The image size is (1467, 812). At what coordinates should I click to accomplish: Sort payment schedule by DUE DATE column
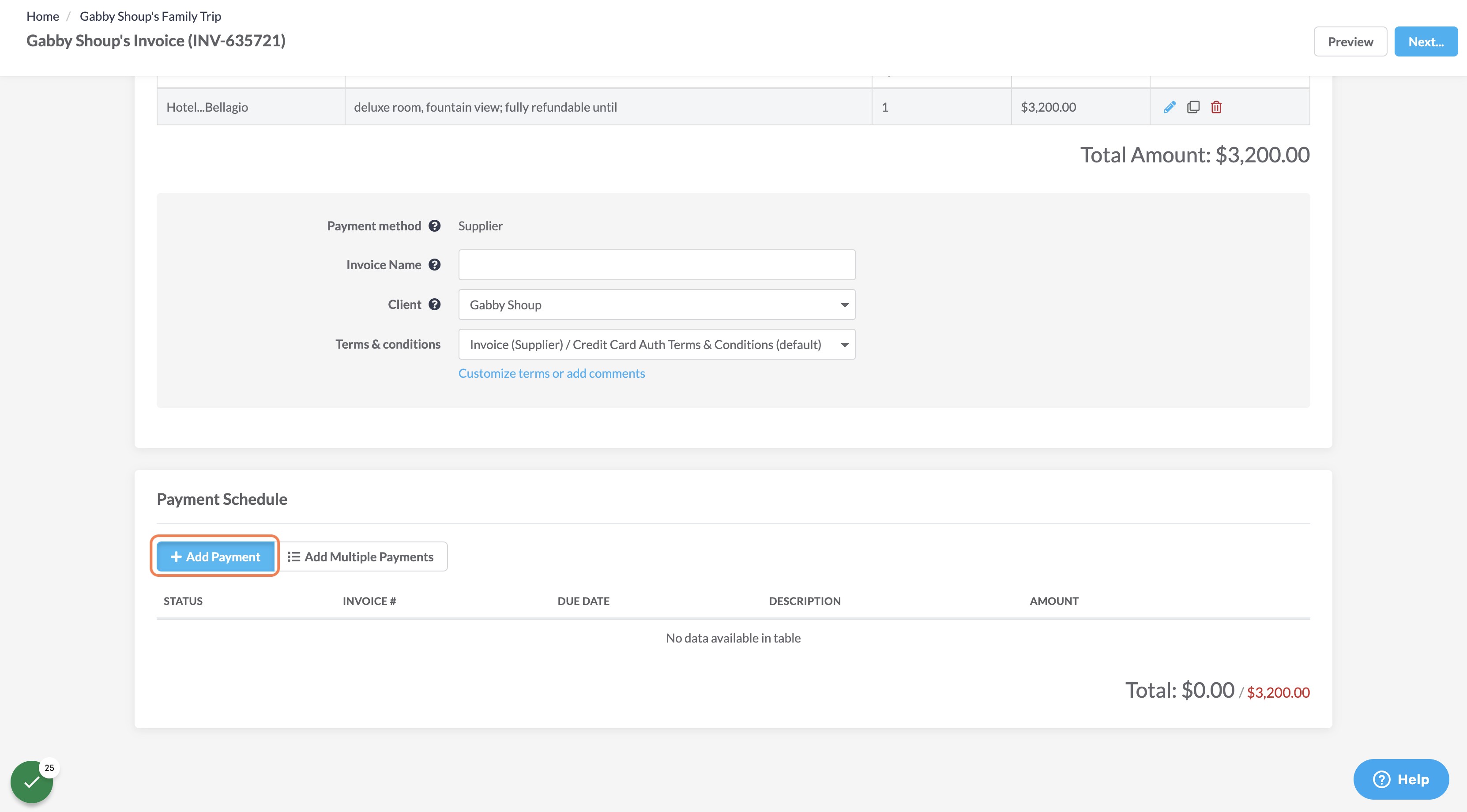(x=583, y=601)
